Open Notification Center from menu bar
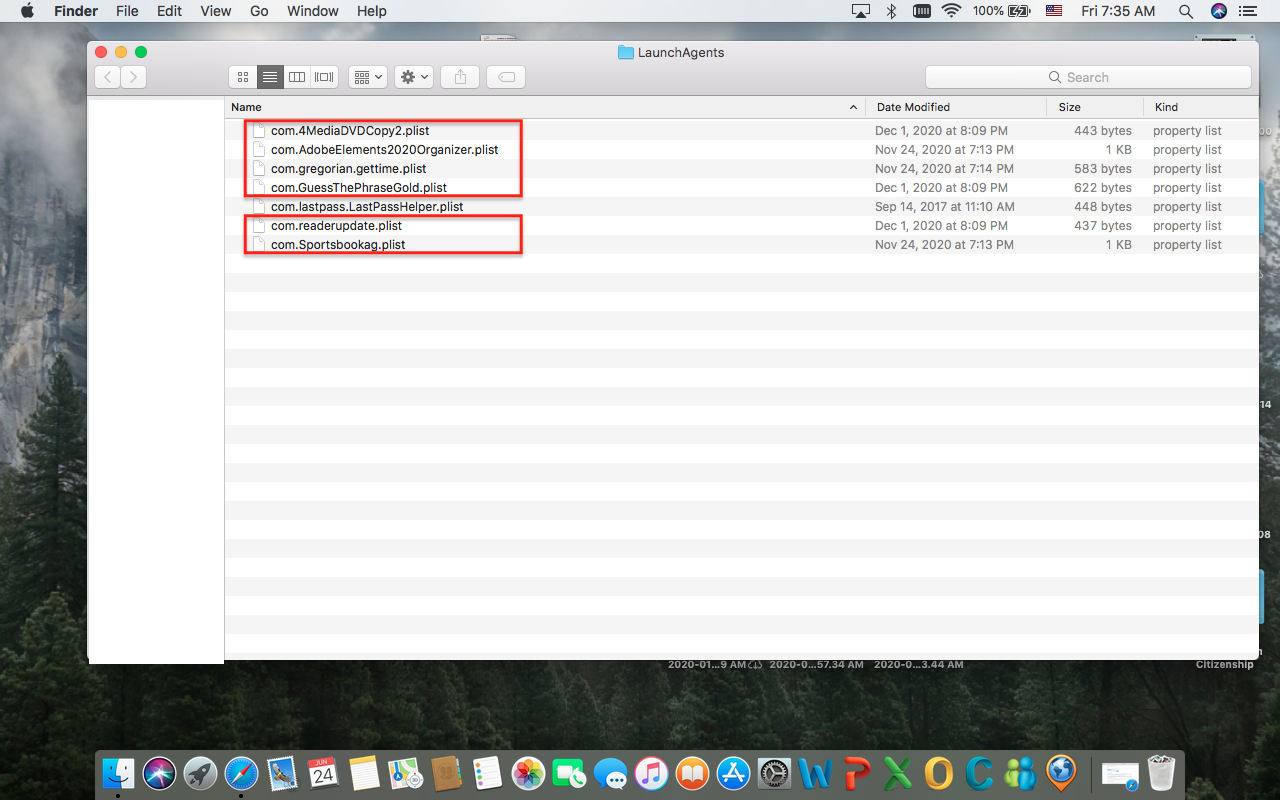This screenshot has height=800, width=1280. [x=1247, y=11]
